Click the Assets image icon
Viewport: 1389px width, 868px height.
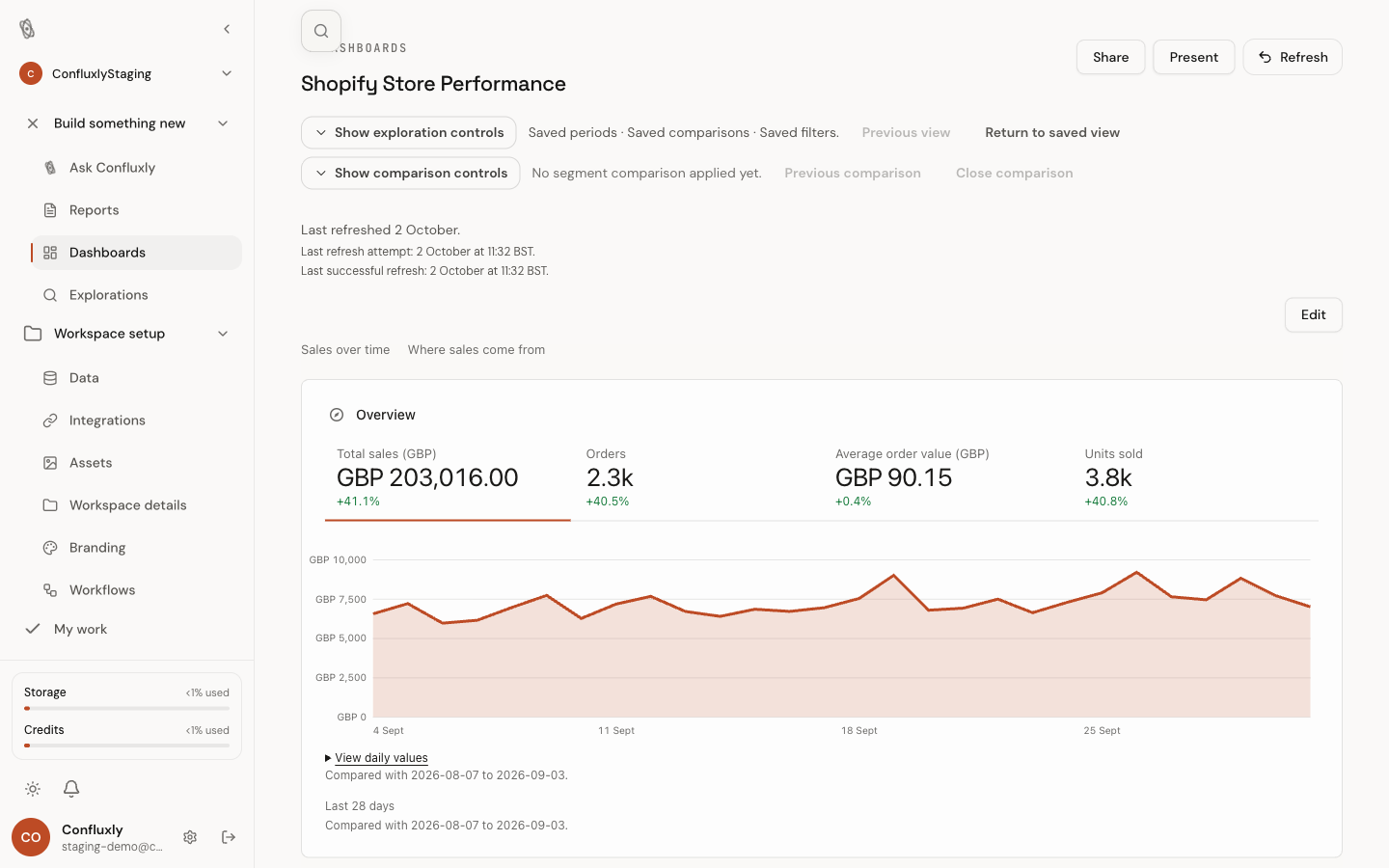pos(50,463)
